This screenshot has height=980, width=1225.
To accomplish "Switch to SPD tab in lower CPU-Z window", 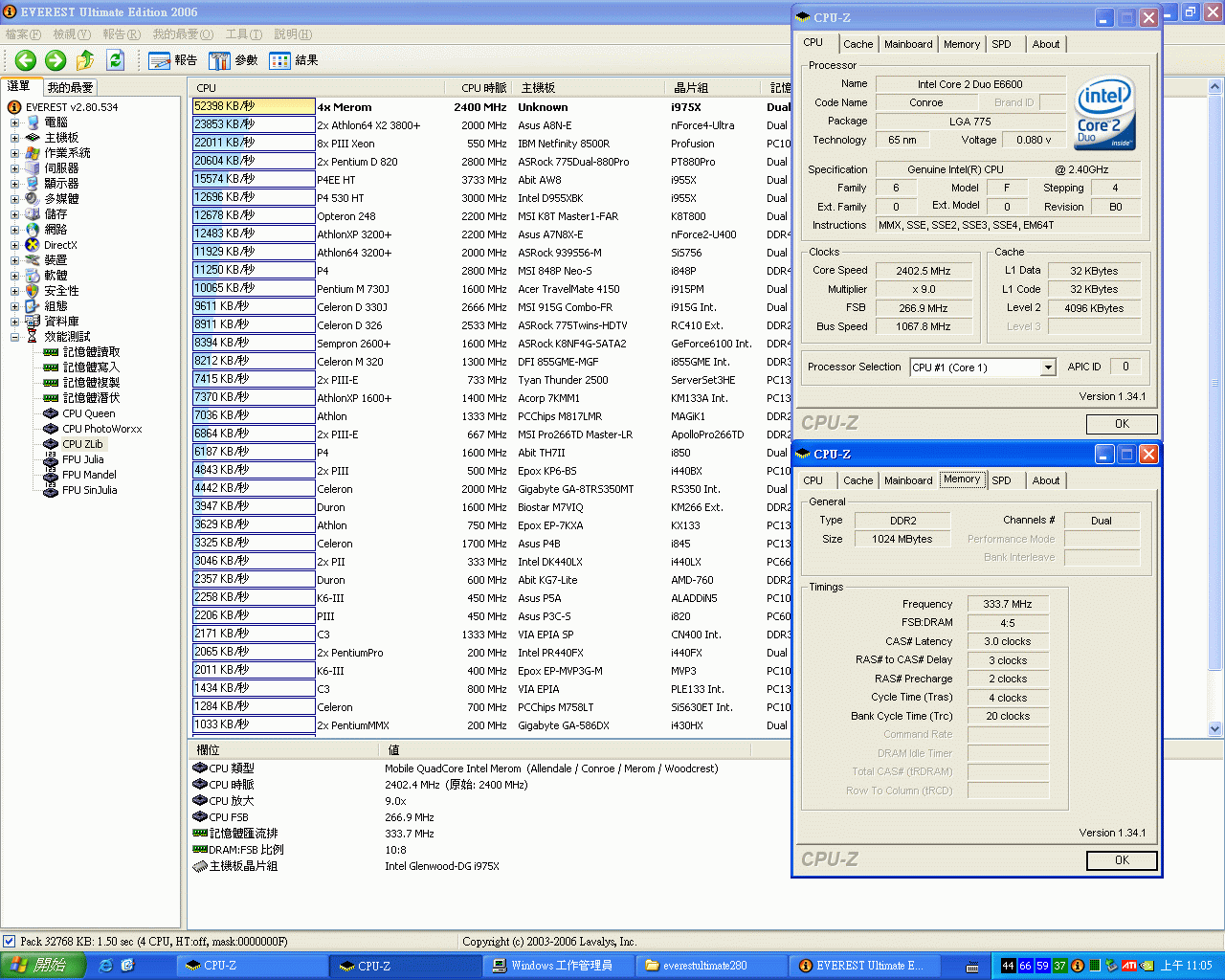I will (1001, 480).
